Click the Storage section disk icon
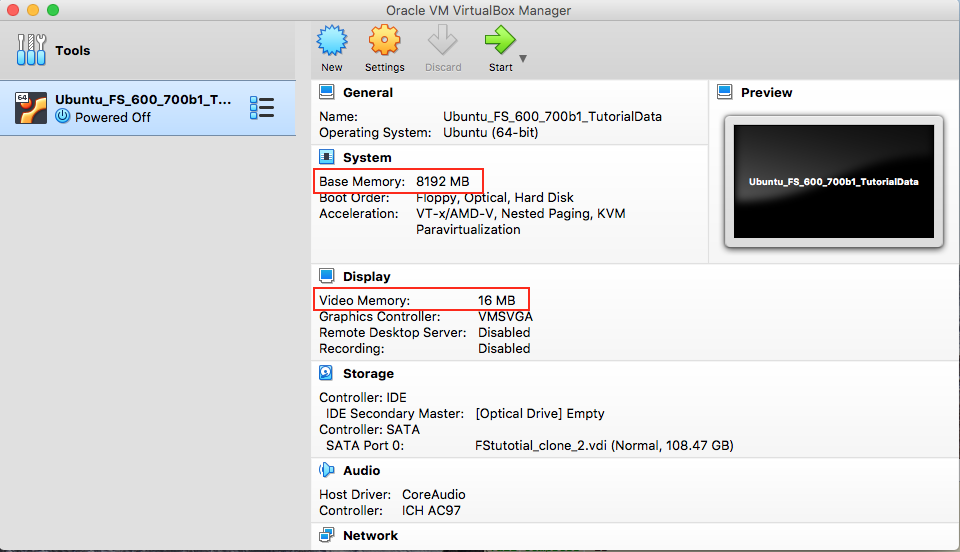Image resolution: width=960 pixels, height=552 pixels. tap(327, 373)
